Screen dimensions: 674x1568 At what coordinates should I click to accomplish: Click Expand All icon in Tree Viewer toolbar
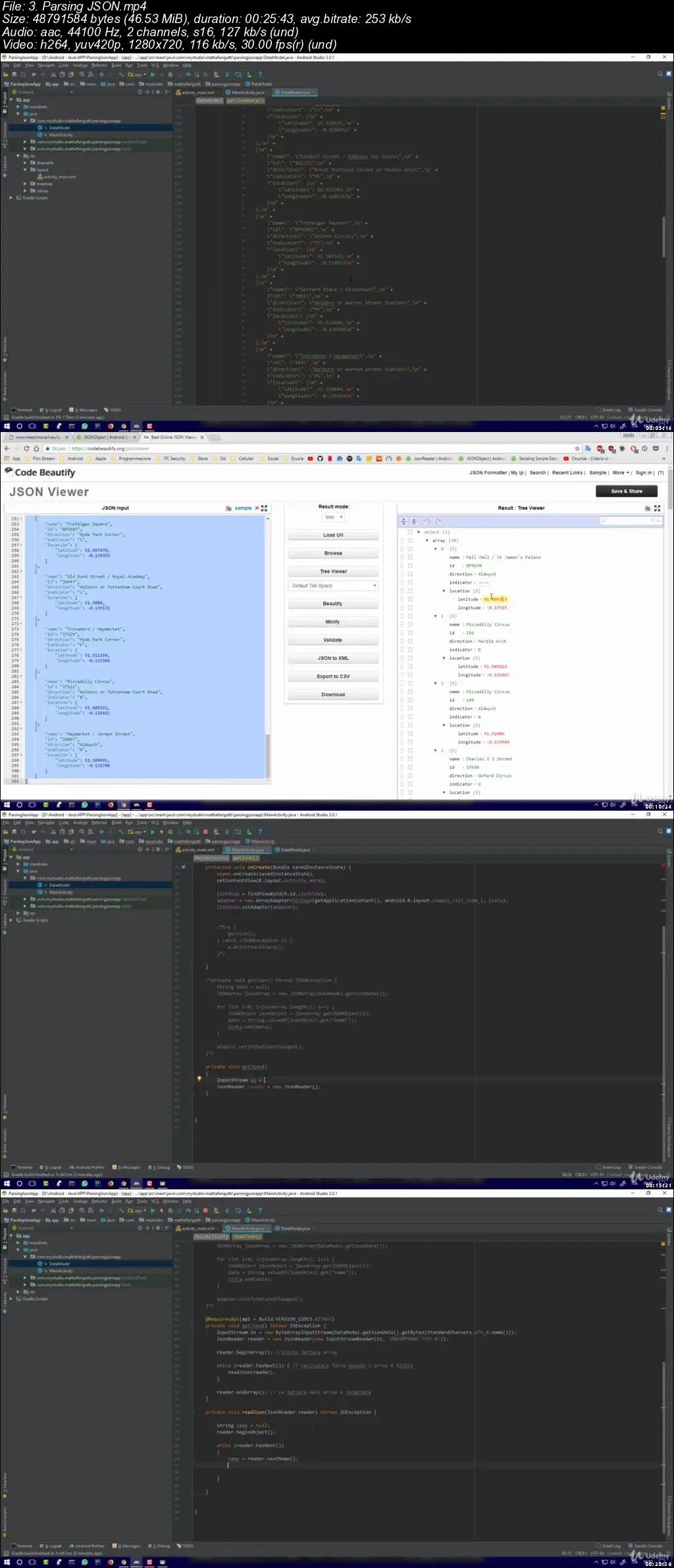pos(404,522)
